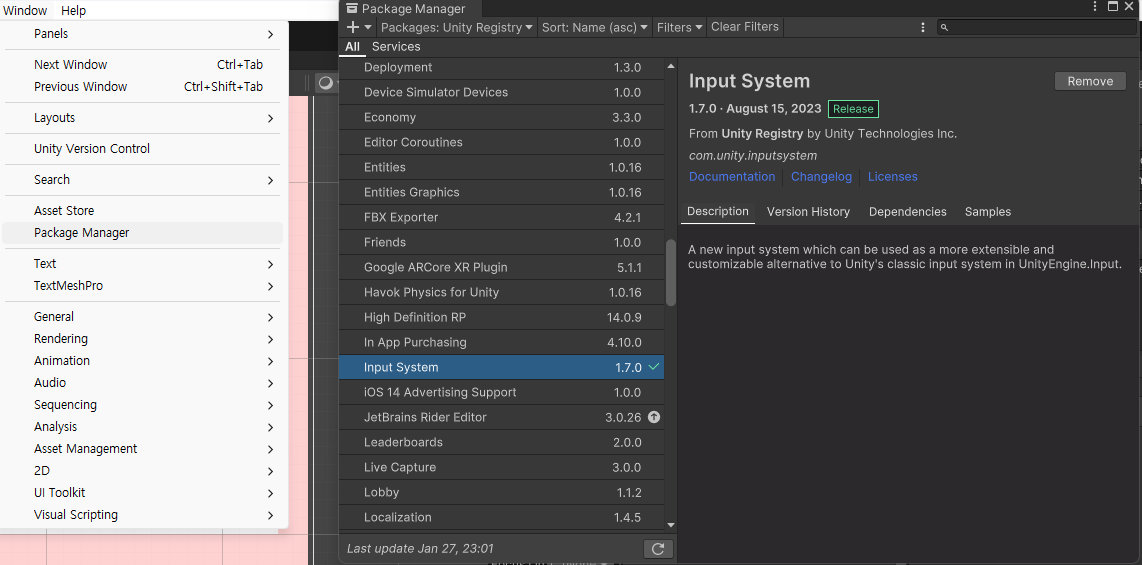The height and width of the screenshot is (565, 1142).
Task: Select the Services tab
Action: click(x=395, y=47)
